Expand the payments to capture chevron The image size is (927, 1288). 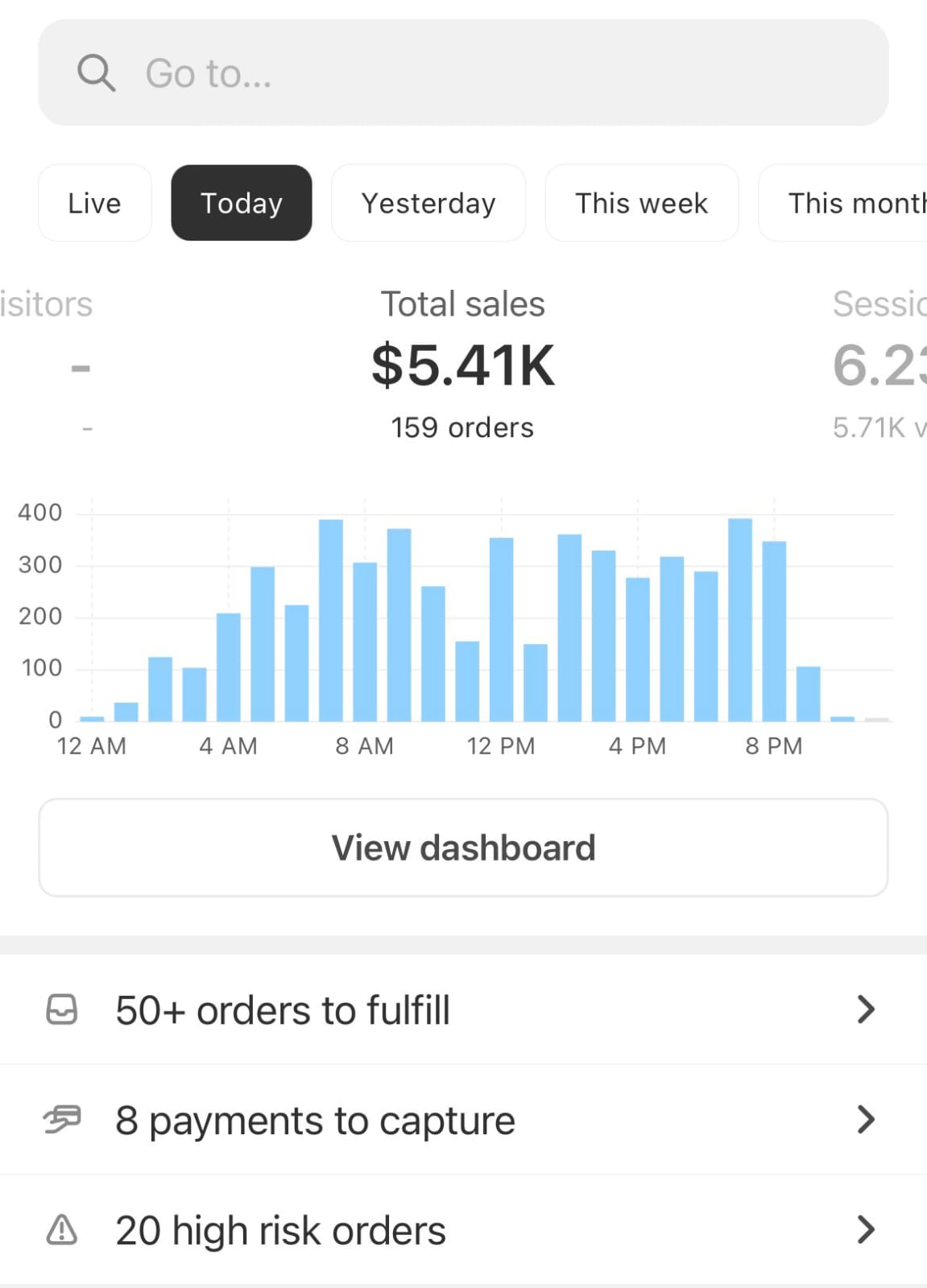[x=866, y=1119]
